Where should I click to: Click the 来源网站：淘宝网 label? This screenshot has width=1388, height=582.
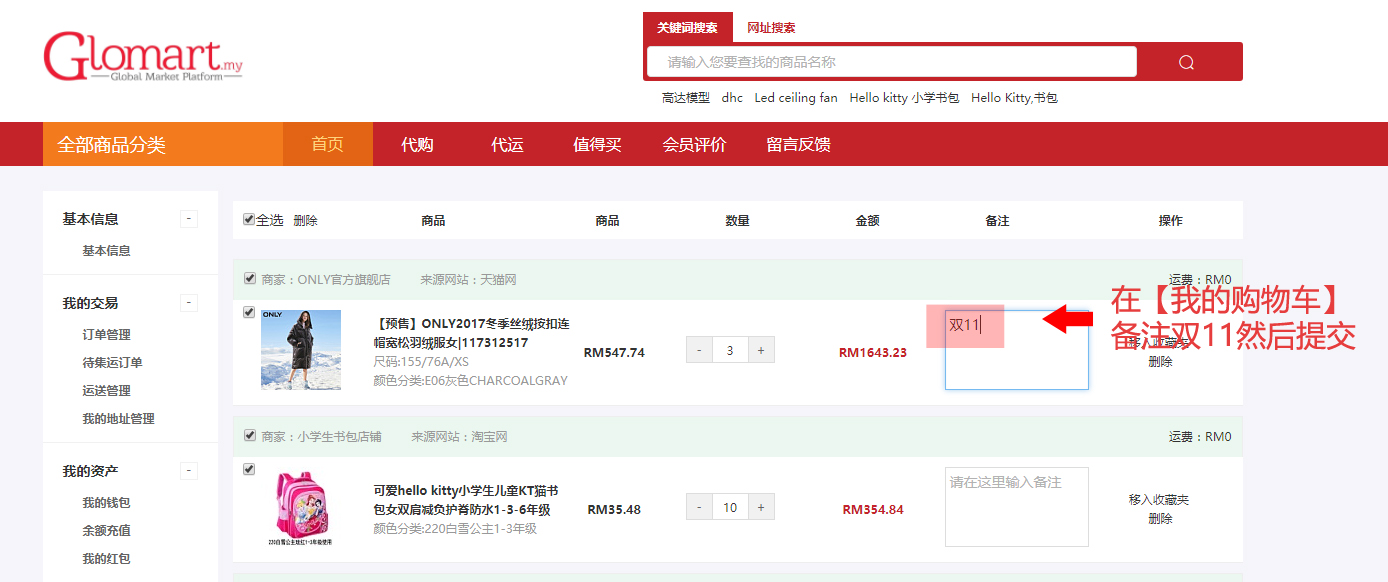(x=459, y=437)
